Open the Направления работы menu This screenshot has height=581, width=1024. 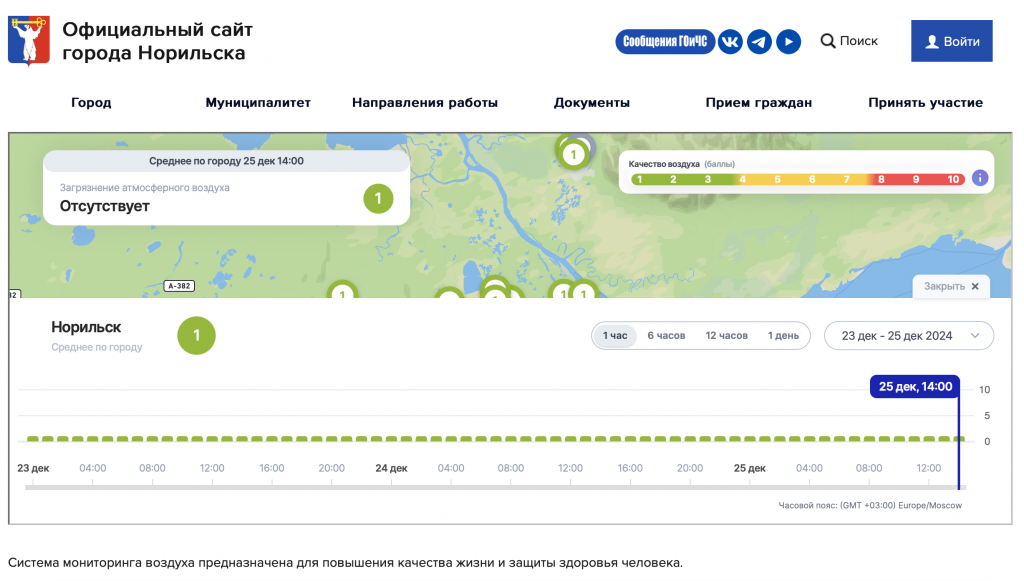425,102
